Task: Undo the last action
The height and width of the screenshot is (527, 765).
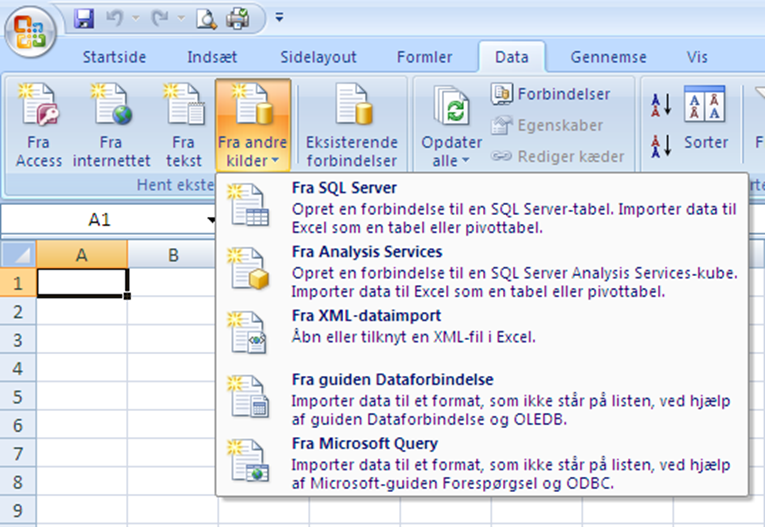Action: click(115, 19)
